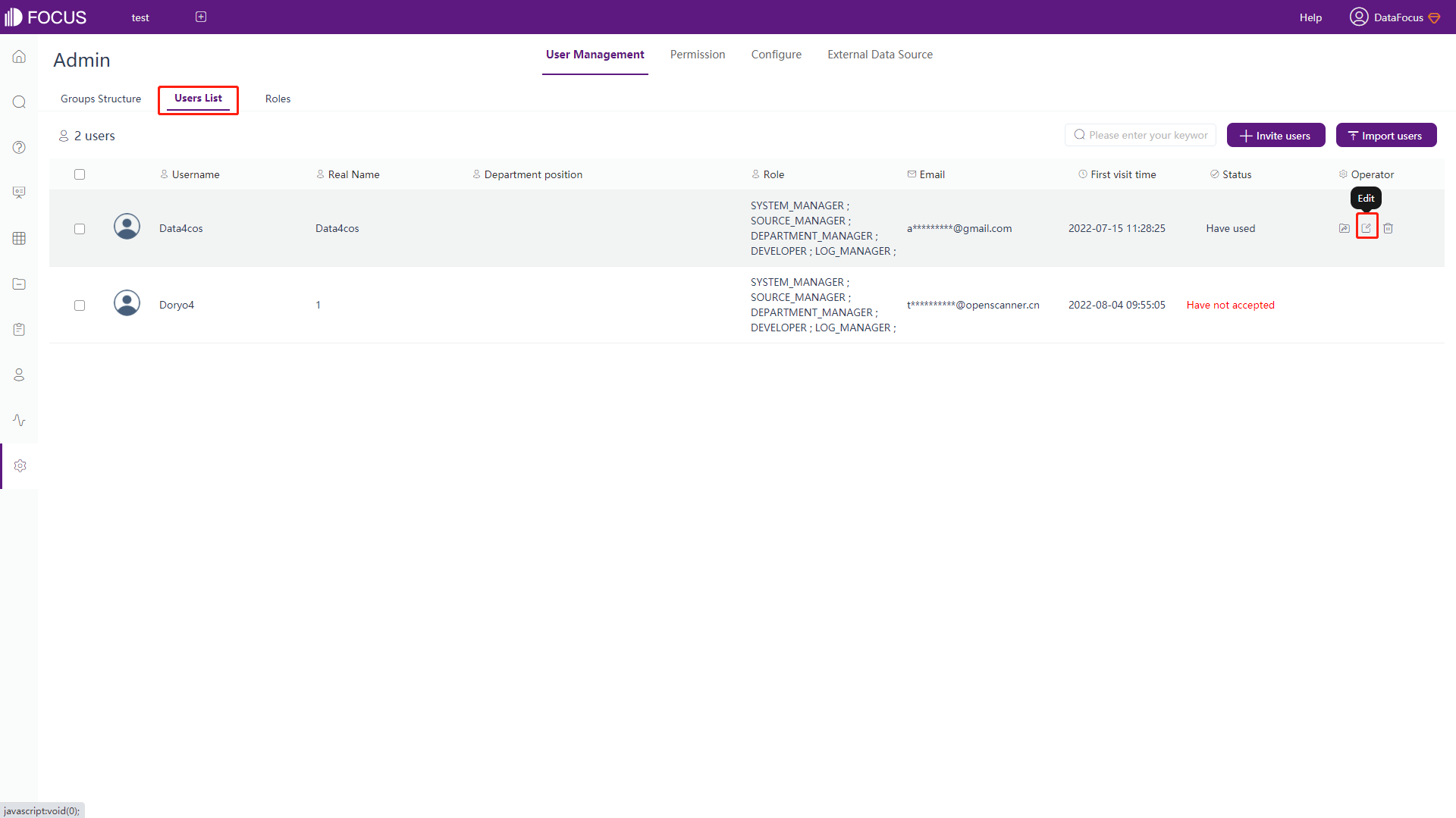The height and width of the screenshot is (818, 1456).
Task: Focus the user keyword search field
Action: click(1140, 135)
